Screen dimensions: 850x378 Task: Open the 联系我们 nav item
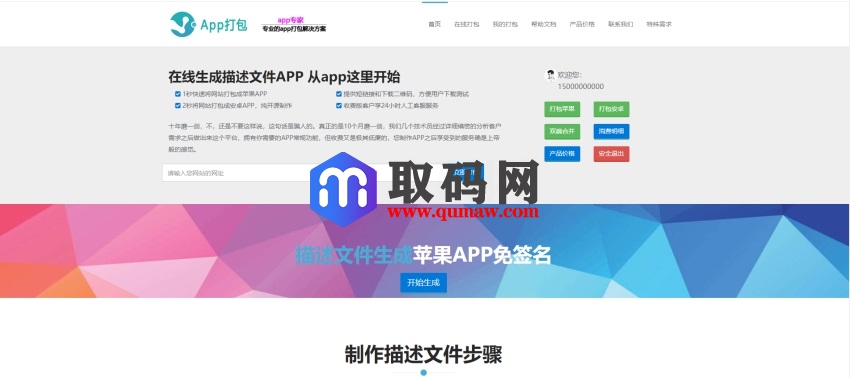tap(620, 24)
